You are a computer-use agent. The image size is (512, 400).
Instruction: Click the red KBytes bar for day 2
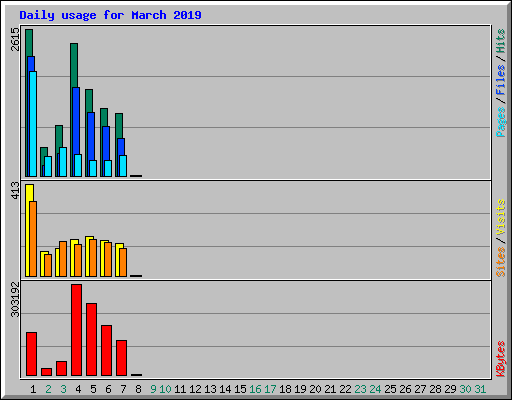(46, 372)
